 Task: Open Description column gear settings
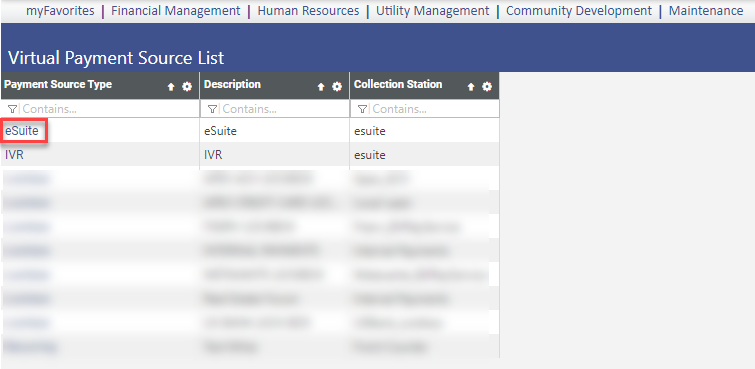337,87
